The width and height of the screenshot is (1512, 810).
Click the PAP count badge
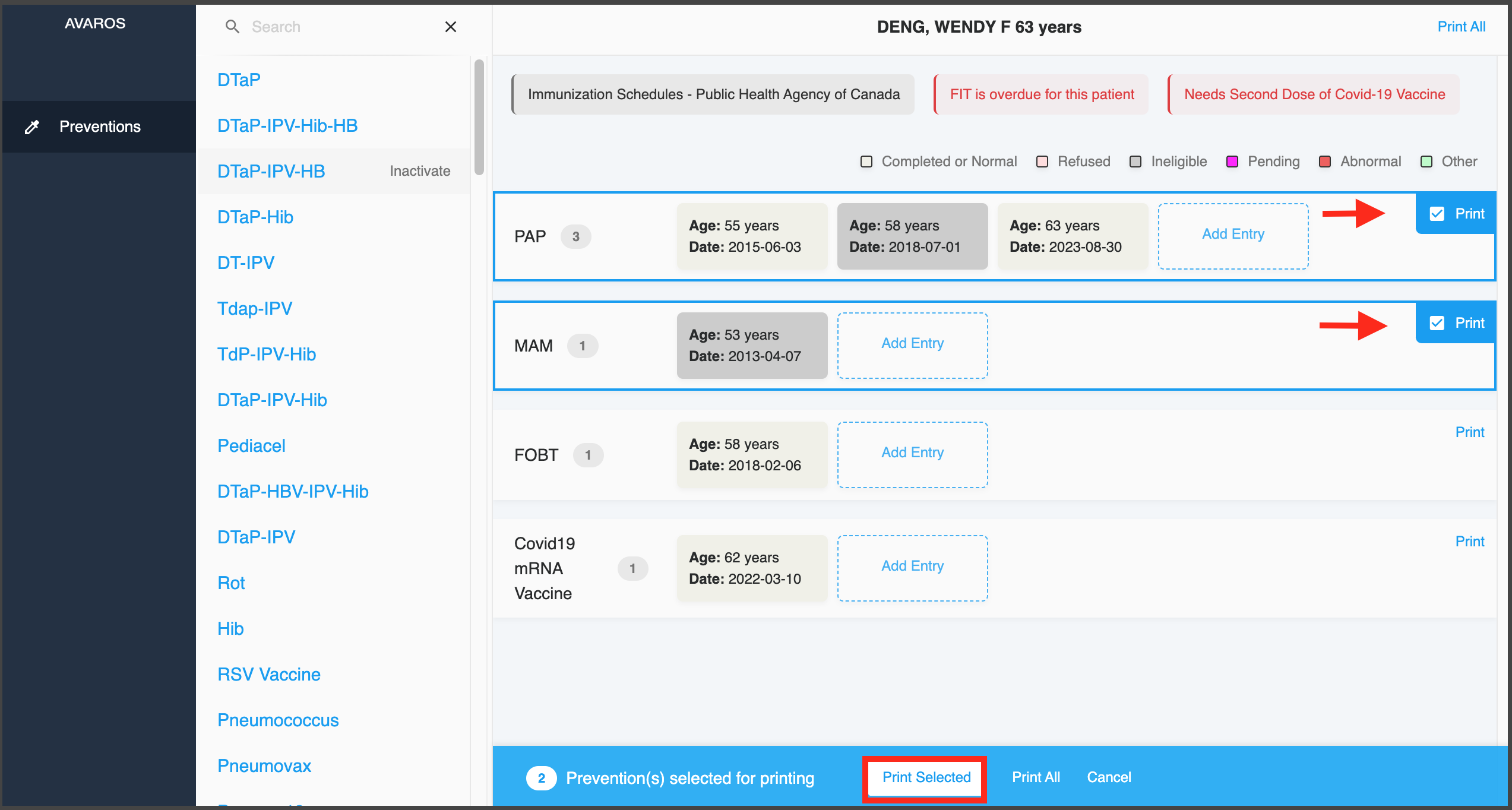click(x=575, y=236)
